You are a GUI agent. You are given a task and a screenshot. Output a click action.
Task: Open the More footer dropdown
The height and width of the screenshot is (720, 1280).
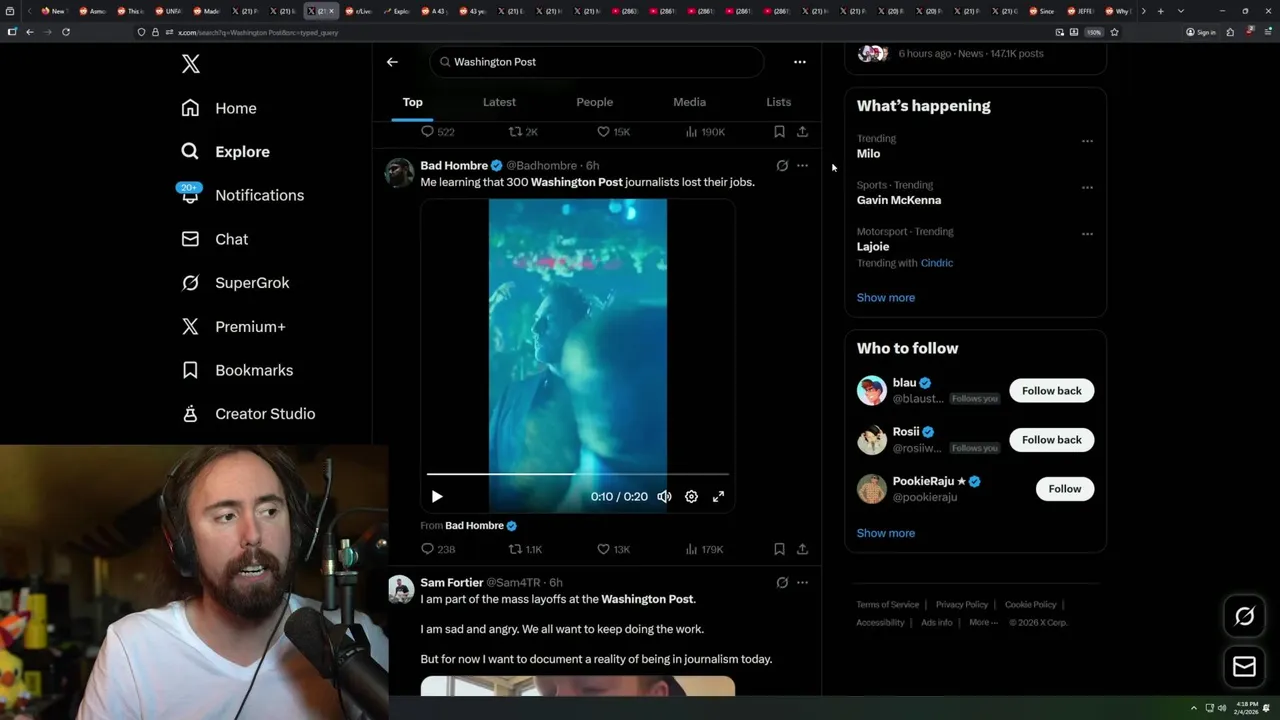(983, 622)
